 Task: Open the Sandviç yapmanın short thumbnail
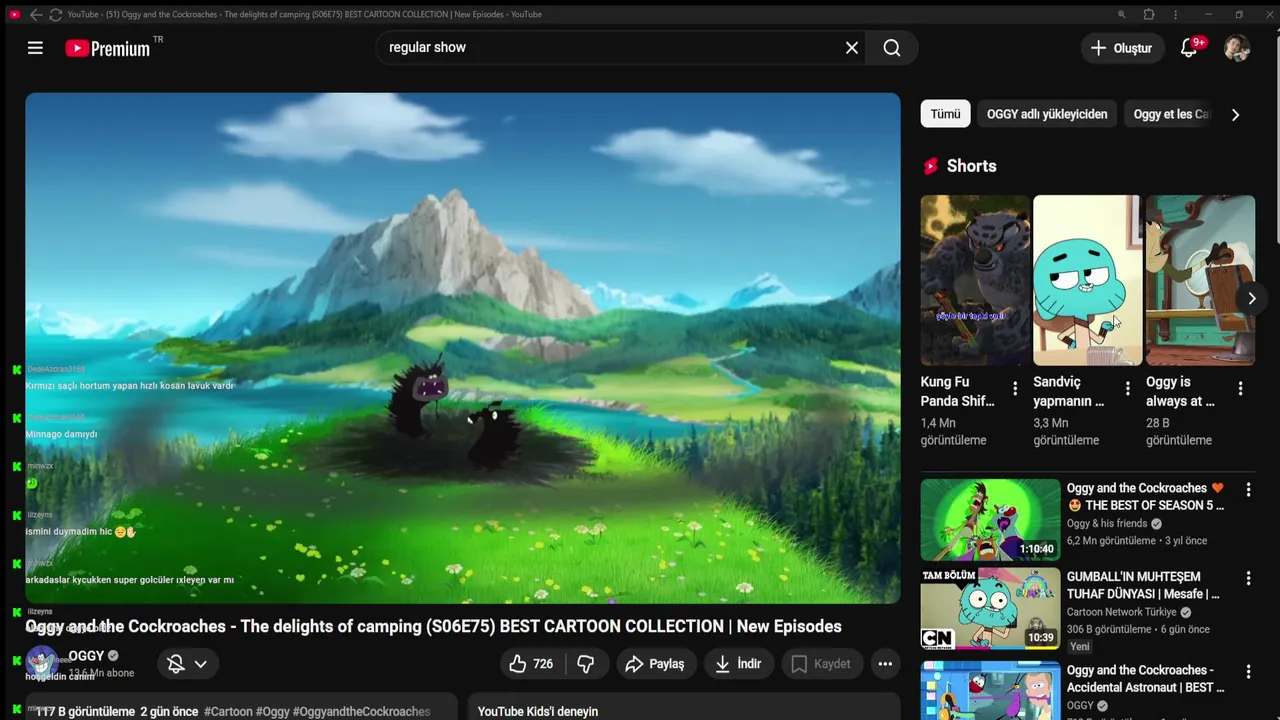[1087, 280]
